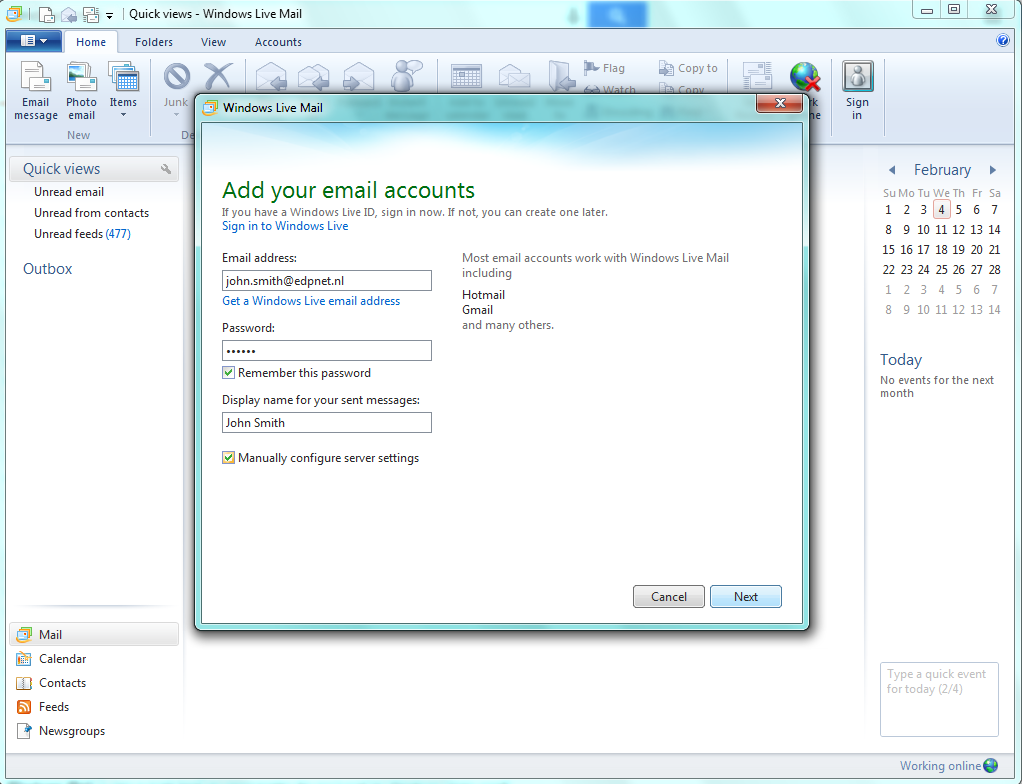The image size is (1022, 784).
Task: Click the Add to calendar ribbon icon
Action: [467, 76]
